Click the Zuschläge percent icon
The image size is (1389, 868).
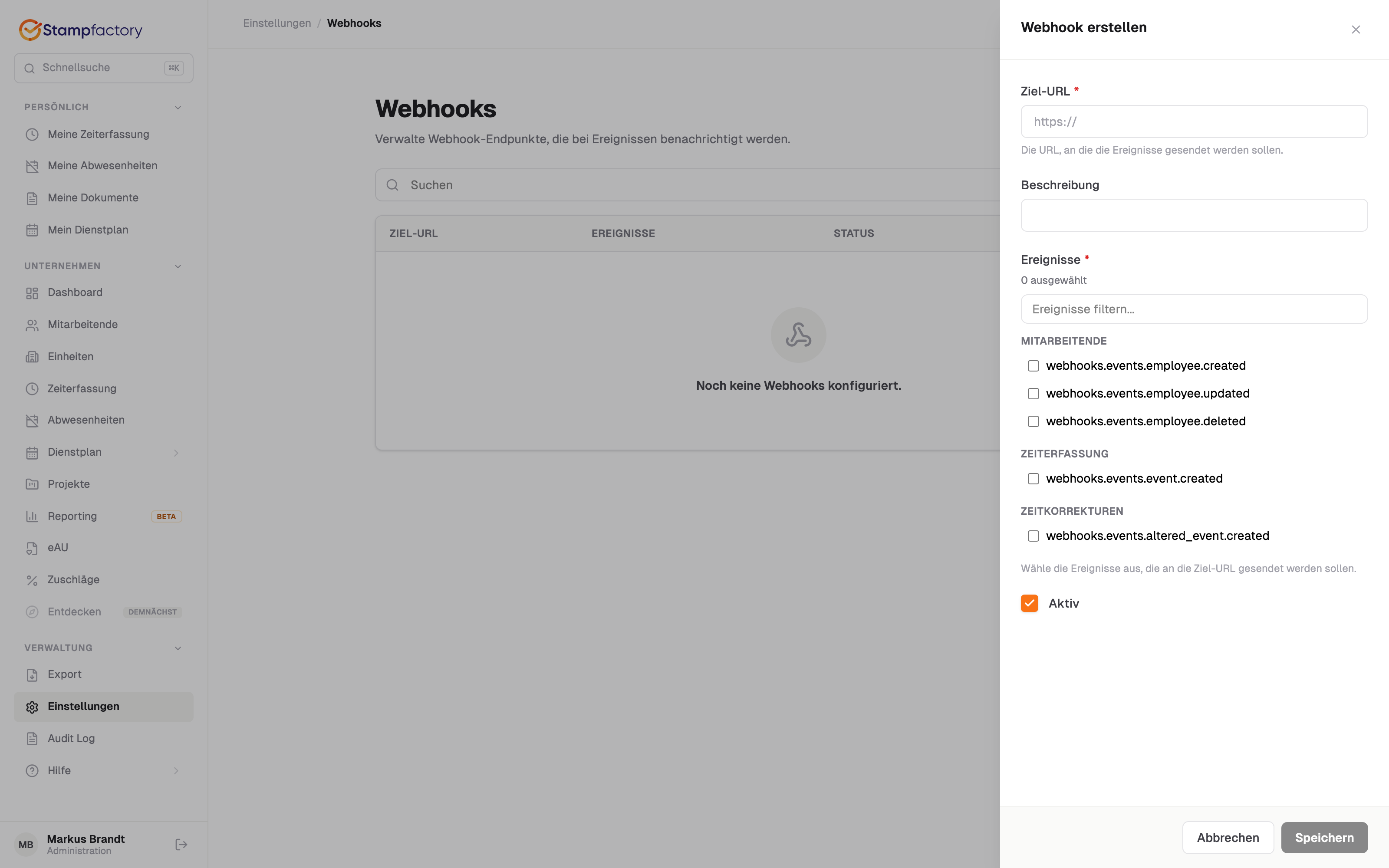(32, 580)
